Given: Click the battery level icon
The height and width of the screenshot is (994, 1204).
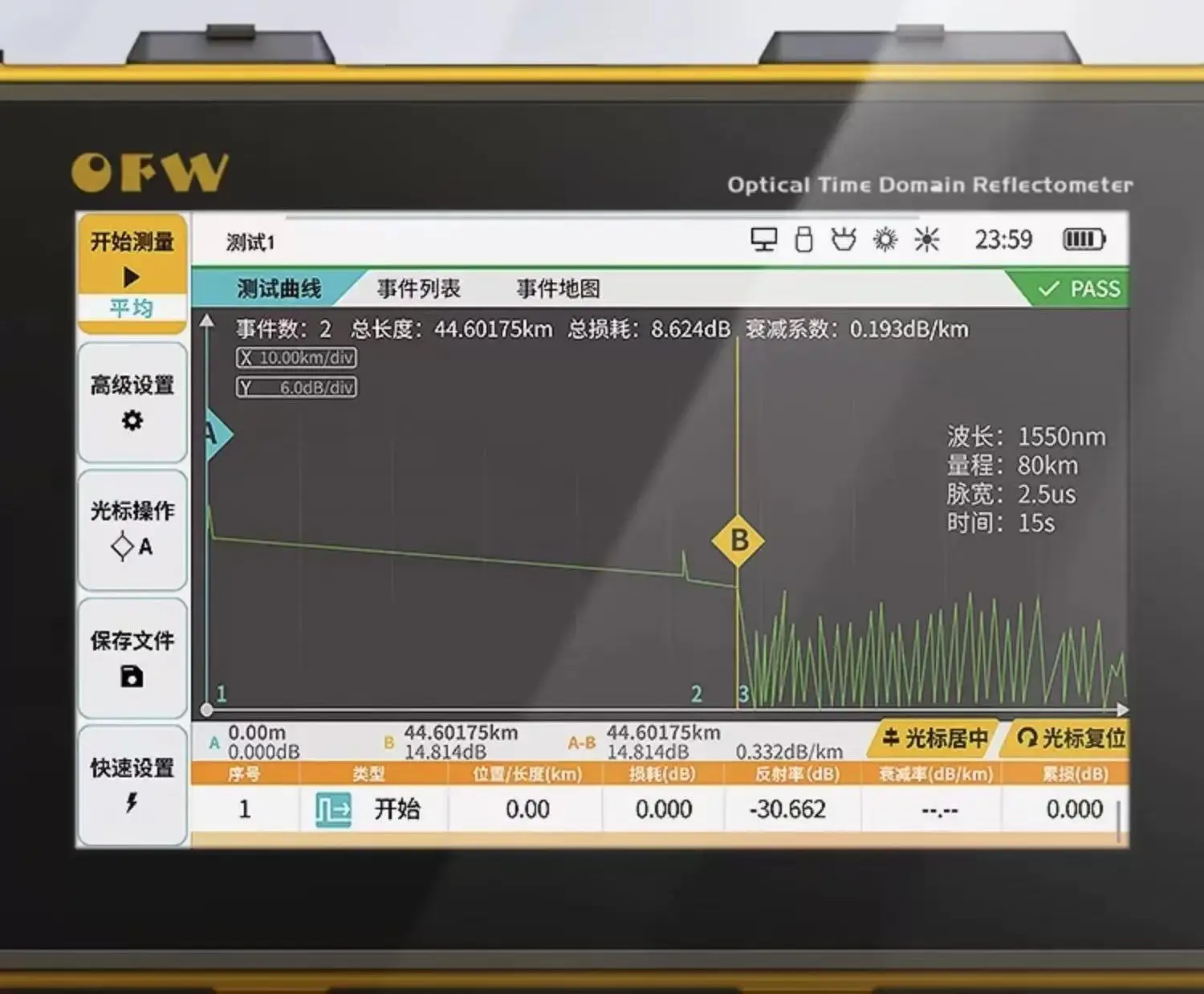Looking at the screenshot, I should 1084,239.
